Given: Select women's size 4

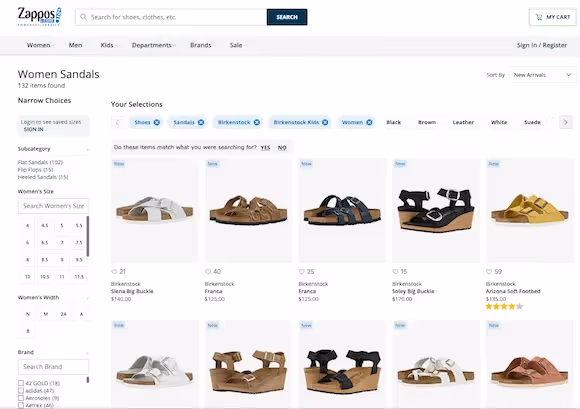Looking at the screenshot, I should coord(27,226).
